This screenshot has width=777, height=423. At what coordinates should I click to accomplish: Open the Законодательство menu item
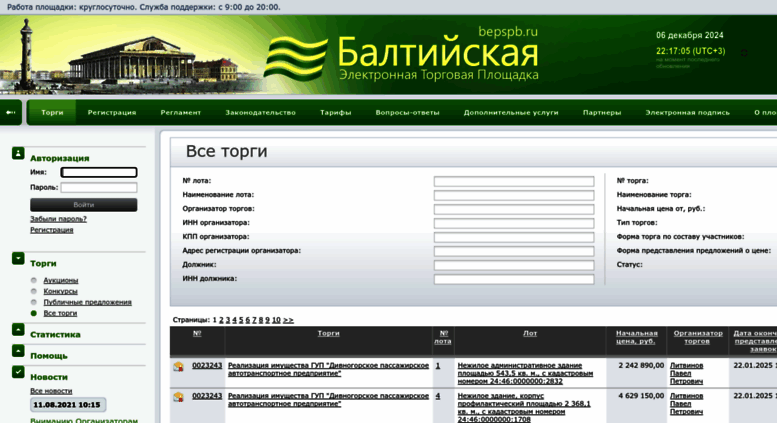point(260,112)
